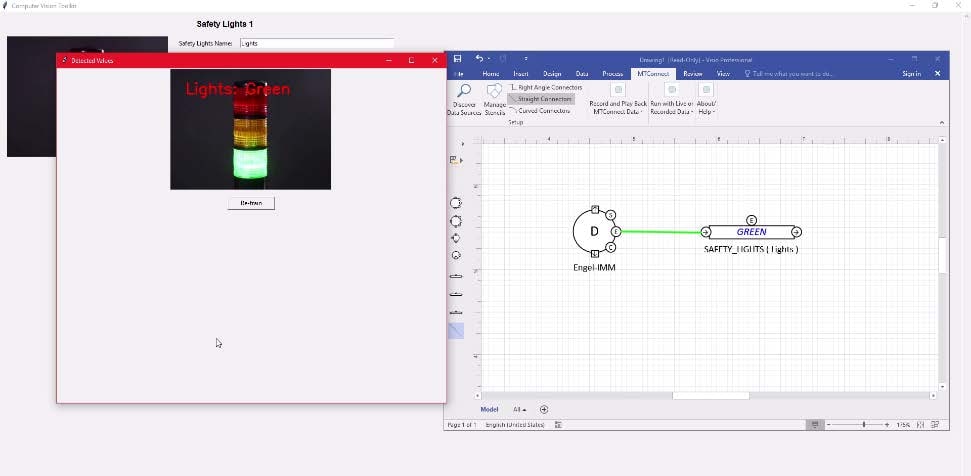The image size is (971, 476).
Task: Click the Safety Lights Name input field
Action: 316,43
